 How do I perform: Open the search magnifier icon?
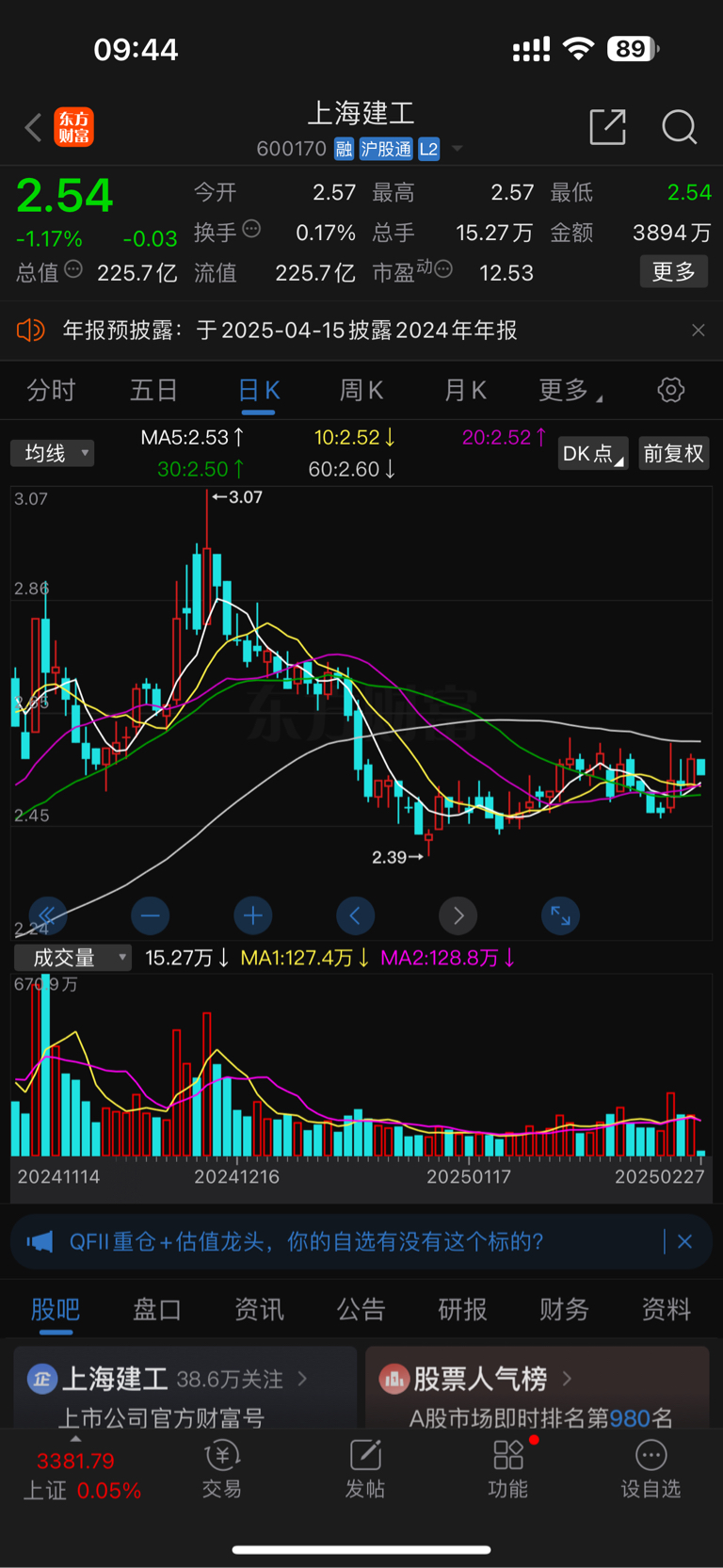click(x=679, y=126)
